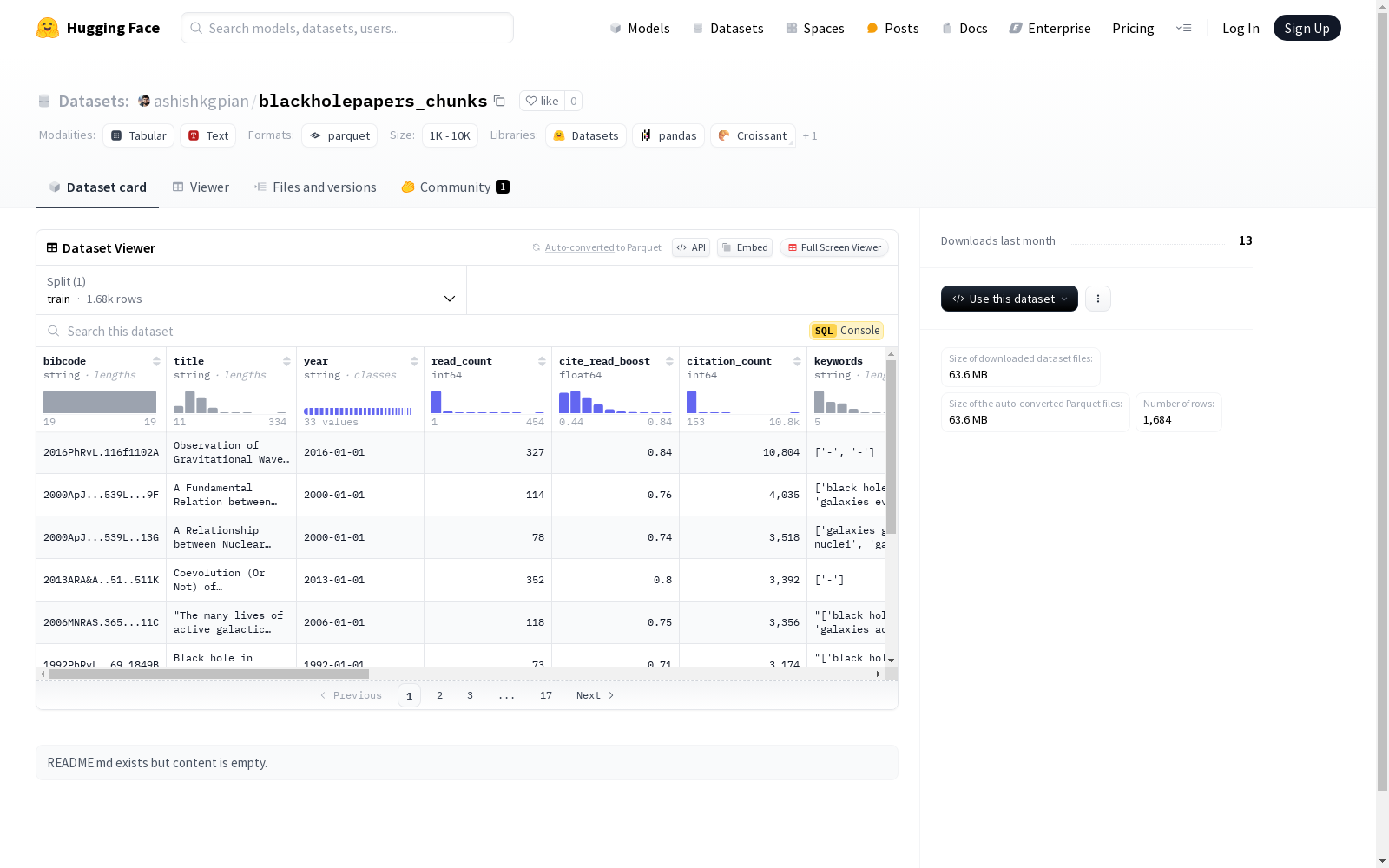
Task: Go to page 17 of the dataset
Action: tap(546, 695)
